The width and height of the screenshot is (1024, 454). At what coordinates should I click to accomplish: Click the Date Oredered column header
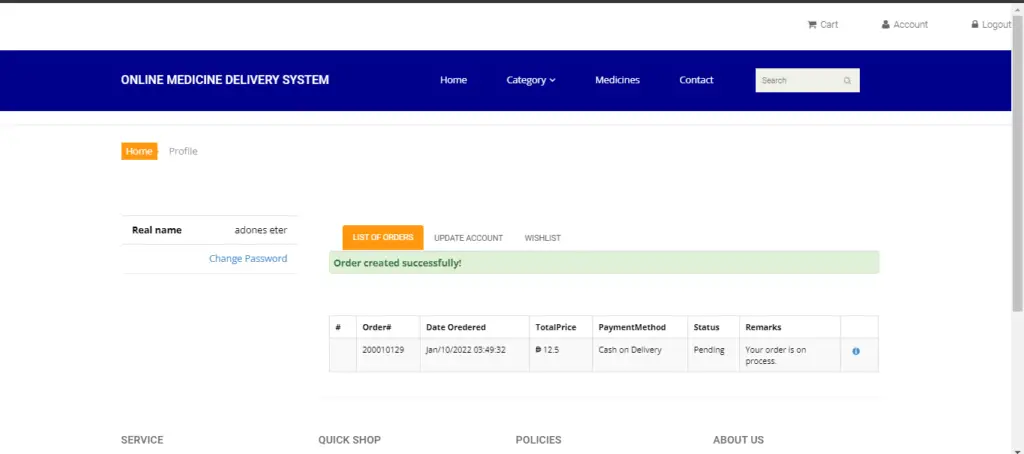click(475, 327)
